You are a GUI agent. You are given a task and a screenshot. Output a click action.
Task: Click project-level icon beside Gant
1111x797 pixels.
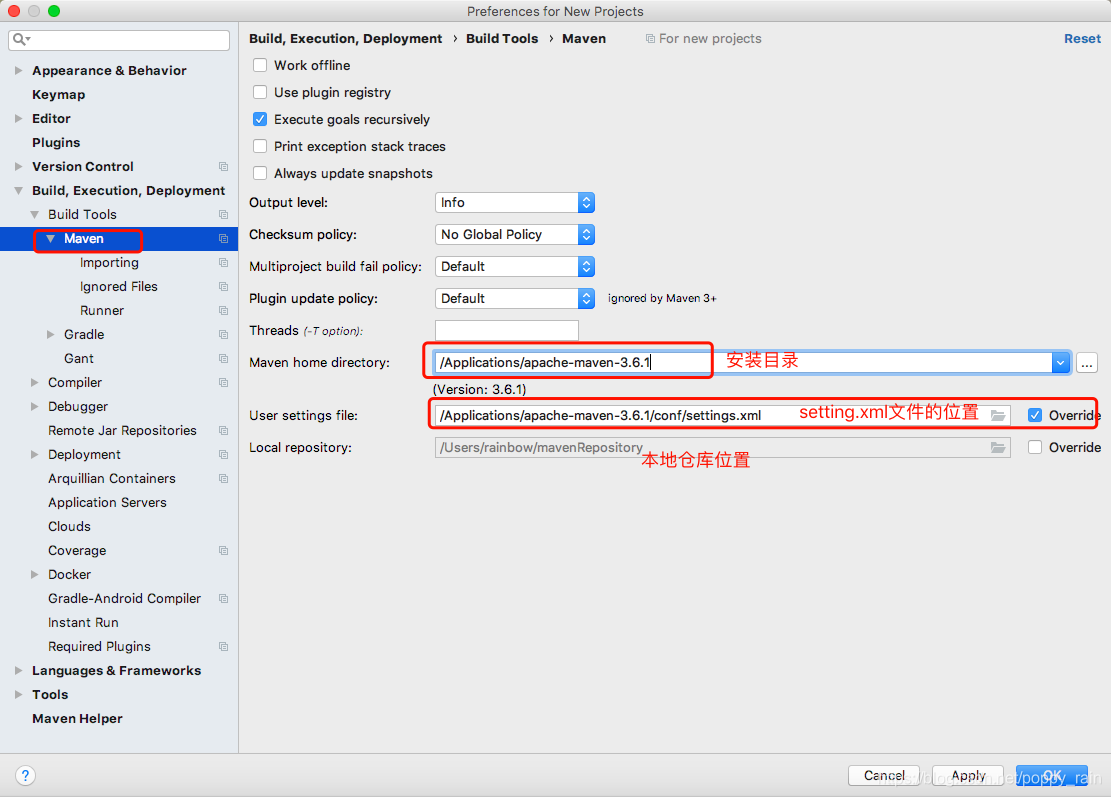223,358
